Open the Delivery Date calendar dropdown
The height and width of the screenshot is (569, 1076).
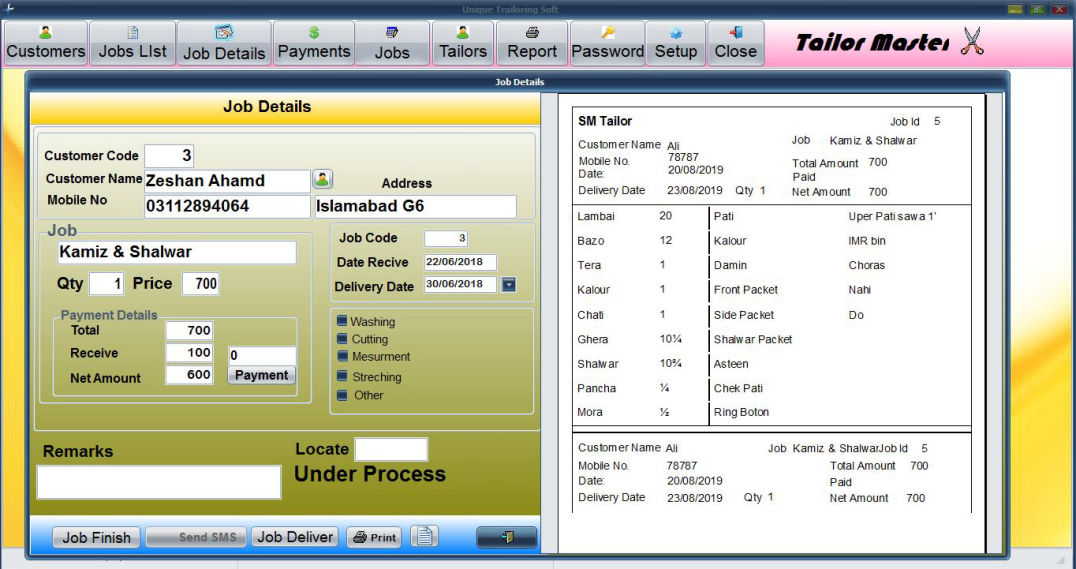click(x=508, y=284)
